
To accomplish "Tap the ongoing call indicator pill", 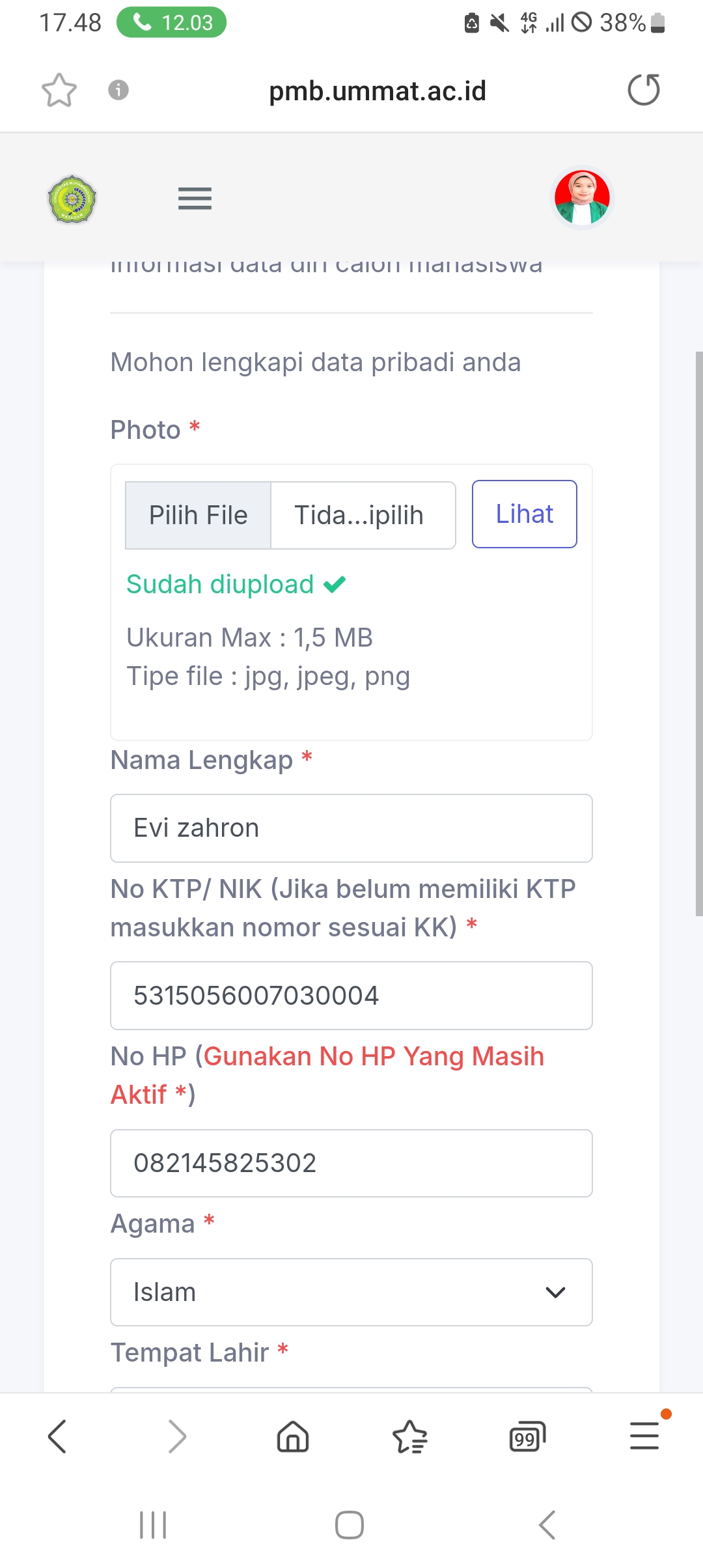I will click(172, 23).
